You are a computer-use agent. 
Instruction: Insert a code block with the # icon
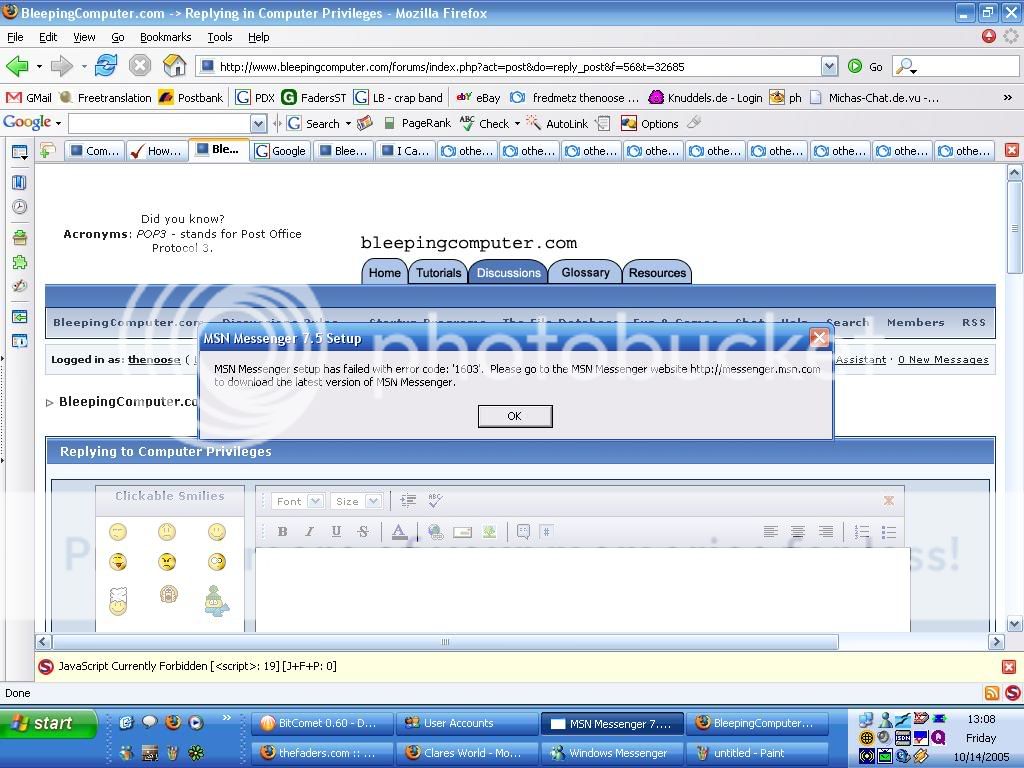547,532
